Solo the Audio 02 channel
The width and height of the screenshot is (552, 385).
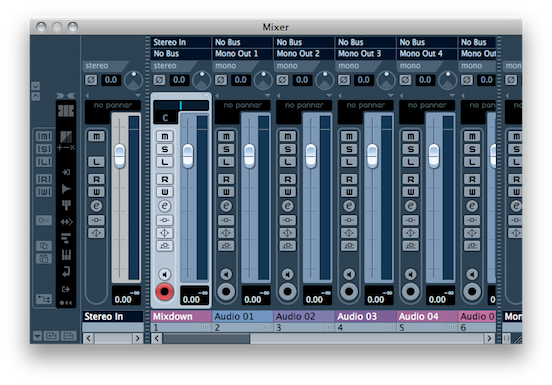288,149
